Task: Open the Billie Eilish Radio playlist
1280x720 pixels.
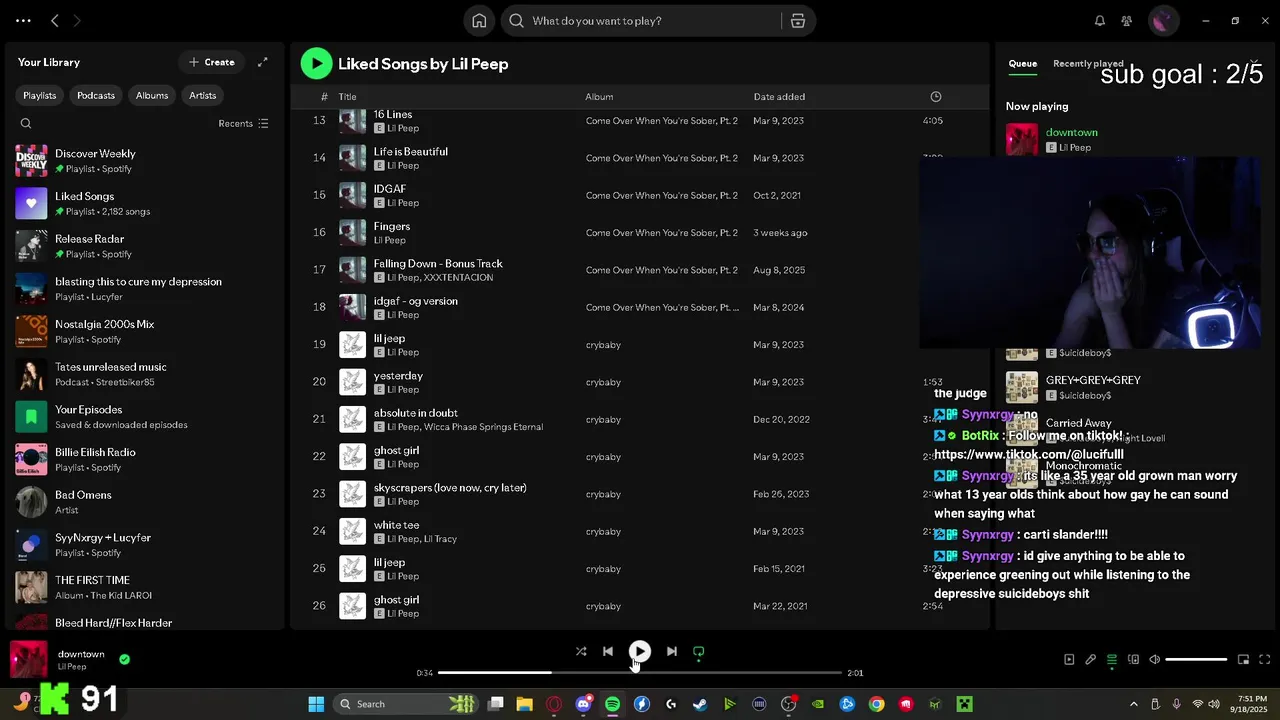Action: [x=145, y=459]
